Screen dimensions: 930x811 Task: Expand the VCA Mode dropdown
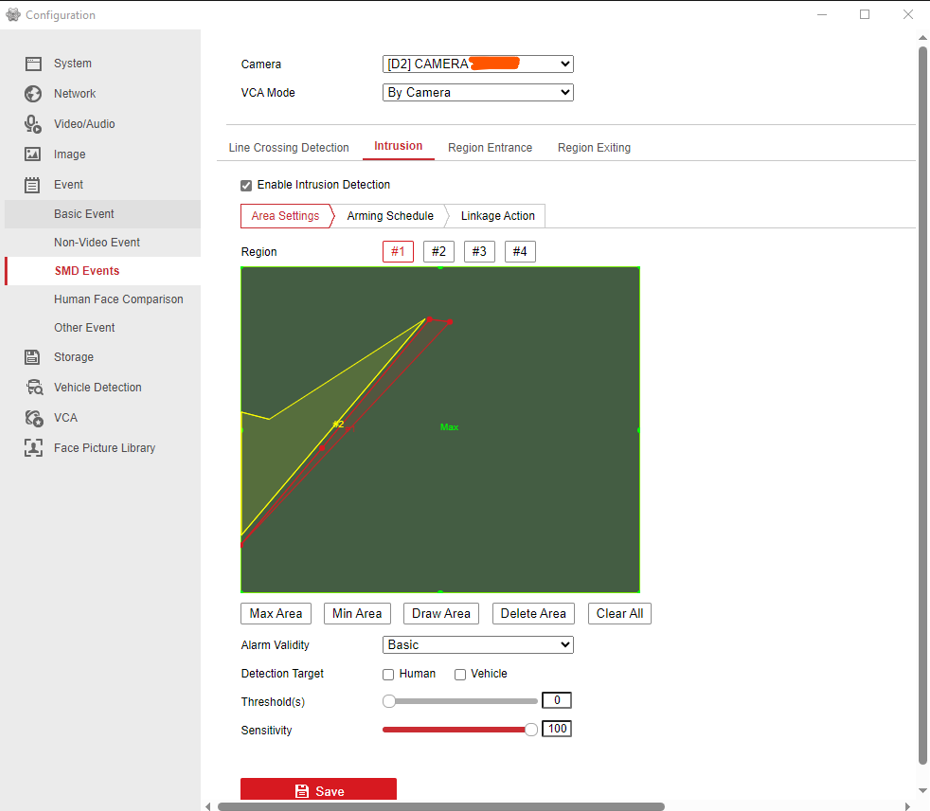coord(478,93)
